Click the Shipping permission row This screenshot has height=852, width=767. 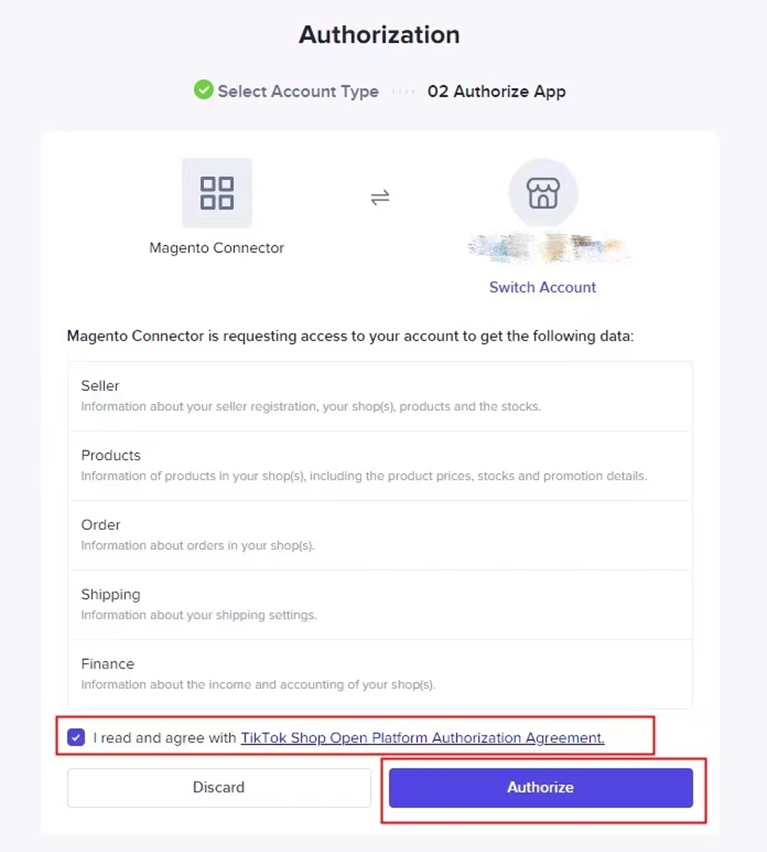pos(380,604)
